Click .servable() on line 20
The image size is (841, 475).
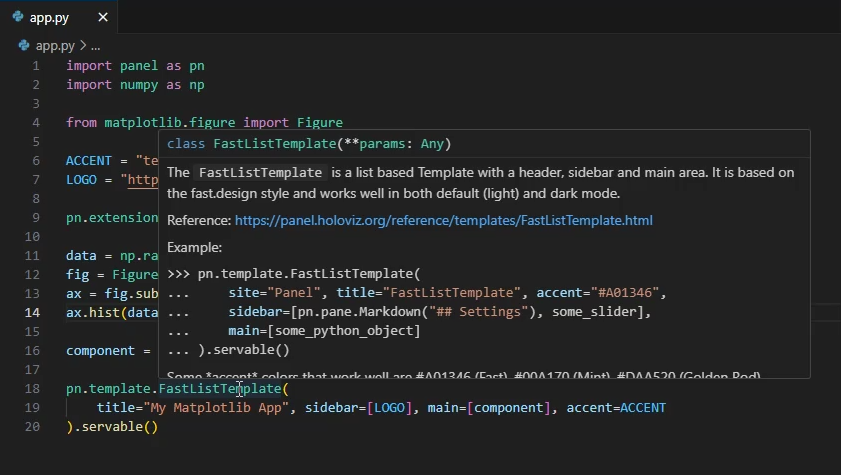[116, 427]
